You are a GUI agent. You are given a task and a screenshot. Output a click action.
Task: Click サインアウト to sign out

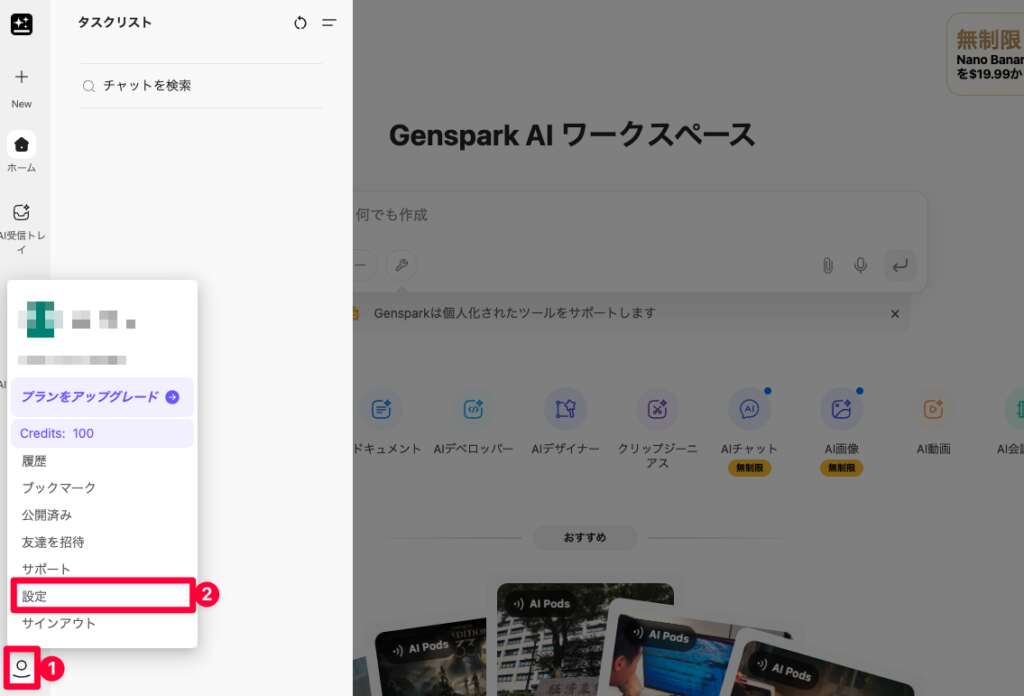point(59,623)
